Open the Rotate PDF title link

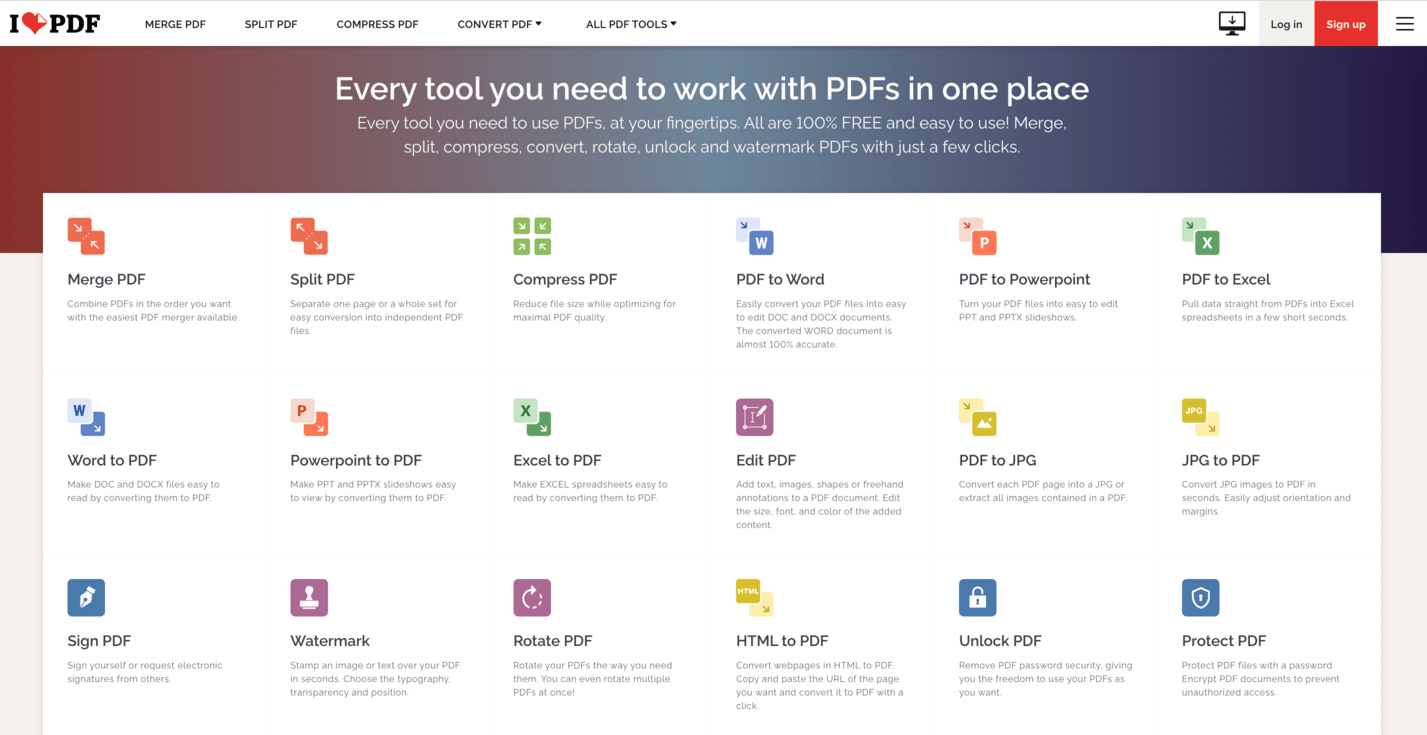[552, 641]
